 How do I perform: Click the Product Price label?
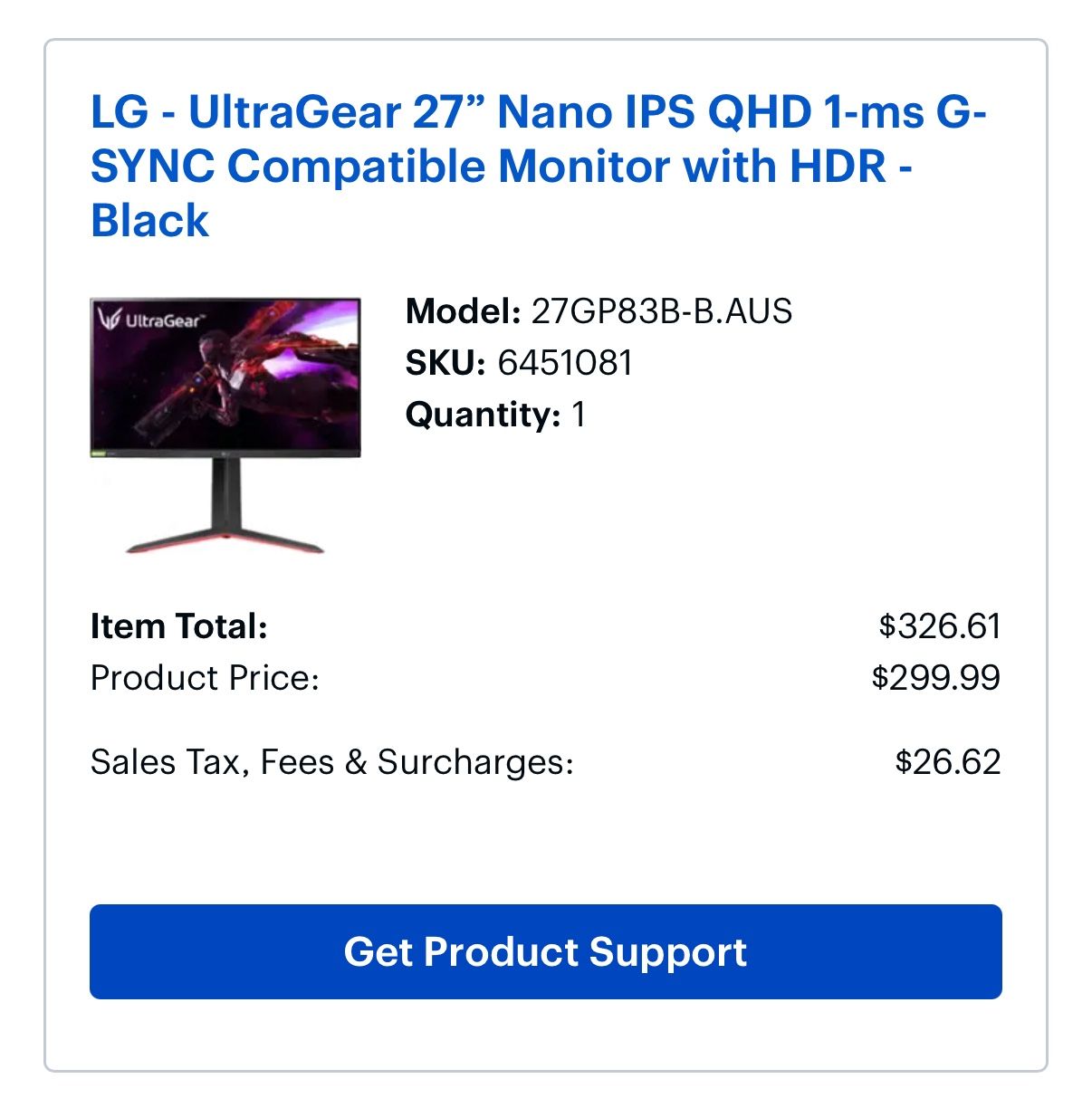tap(205, 677)
